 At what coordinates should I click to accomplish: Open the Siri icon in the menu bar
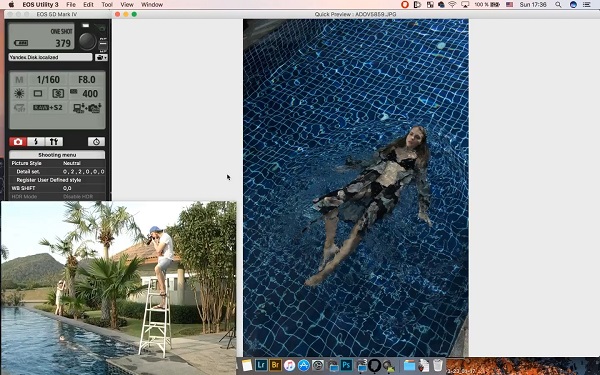coord(573,5)
